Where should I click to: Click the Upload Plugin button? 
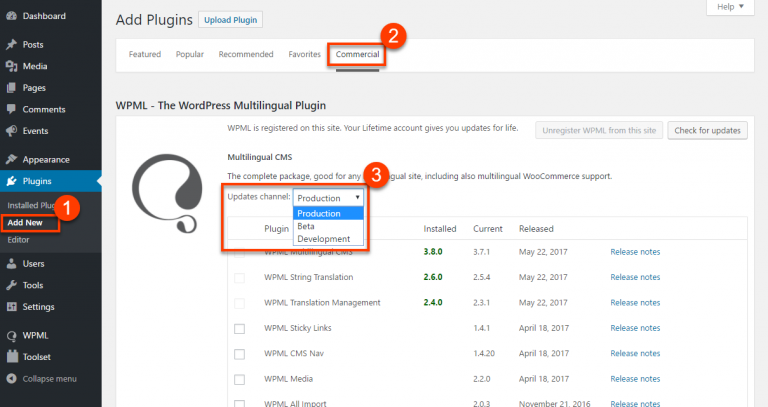coord(231,20)
